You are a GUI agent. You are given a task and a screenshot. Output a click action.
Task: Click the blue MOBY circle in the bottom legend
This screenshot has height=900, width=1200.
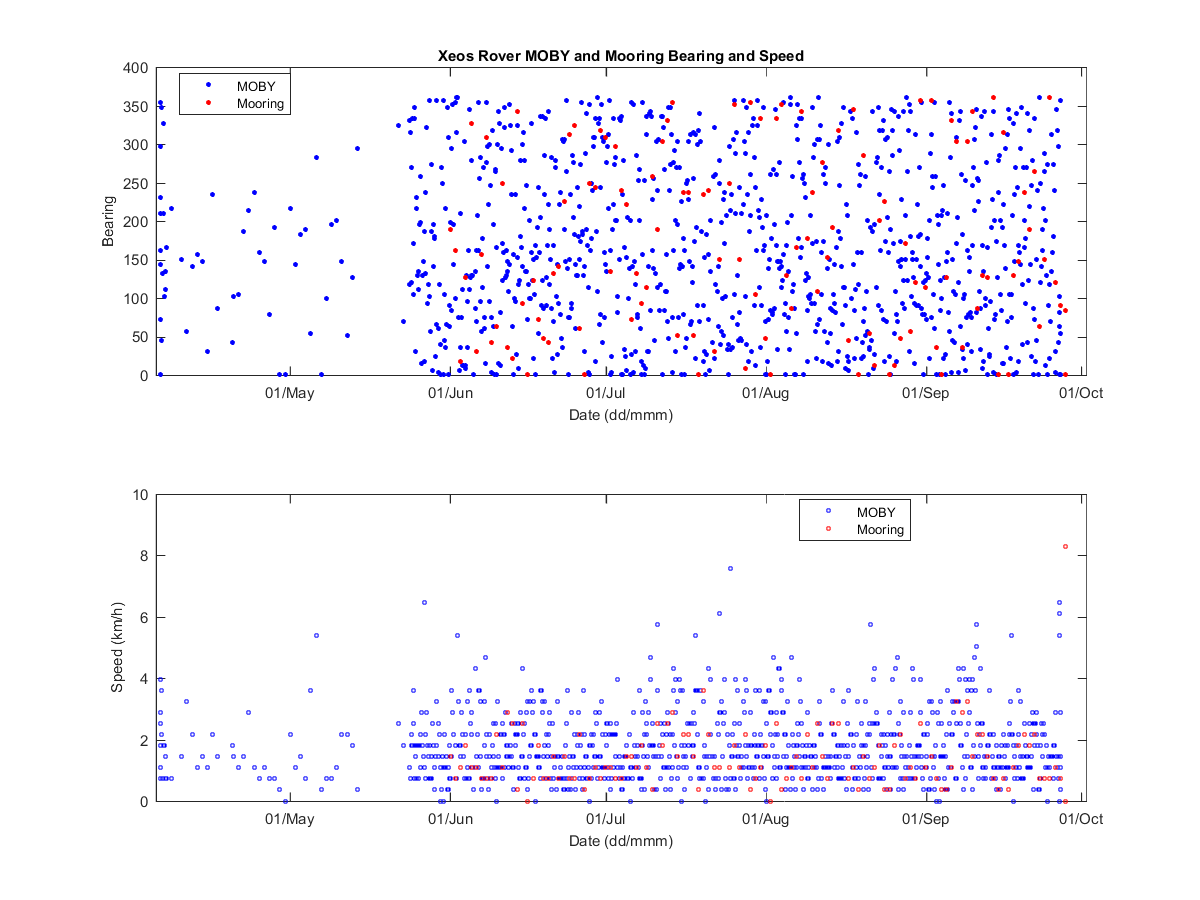[828, 511]
